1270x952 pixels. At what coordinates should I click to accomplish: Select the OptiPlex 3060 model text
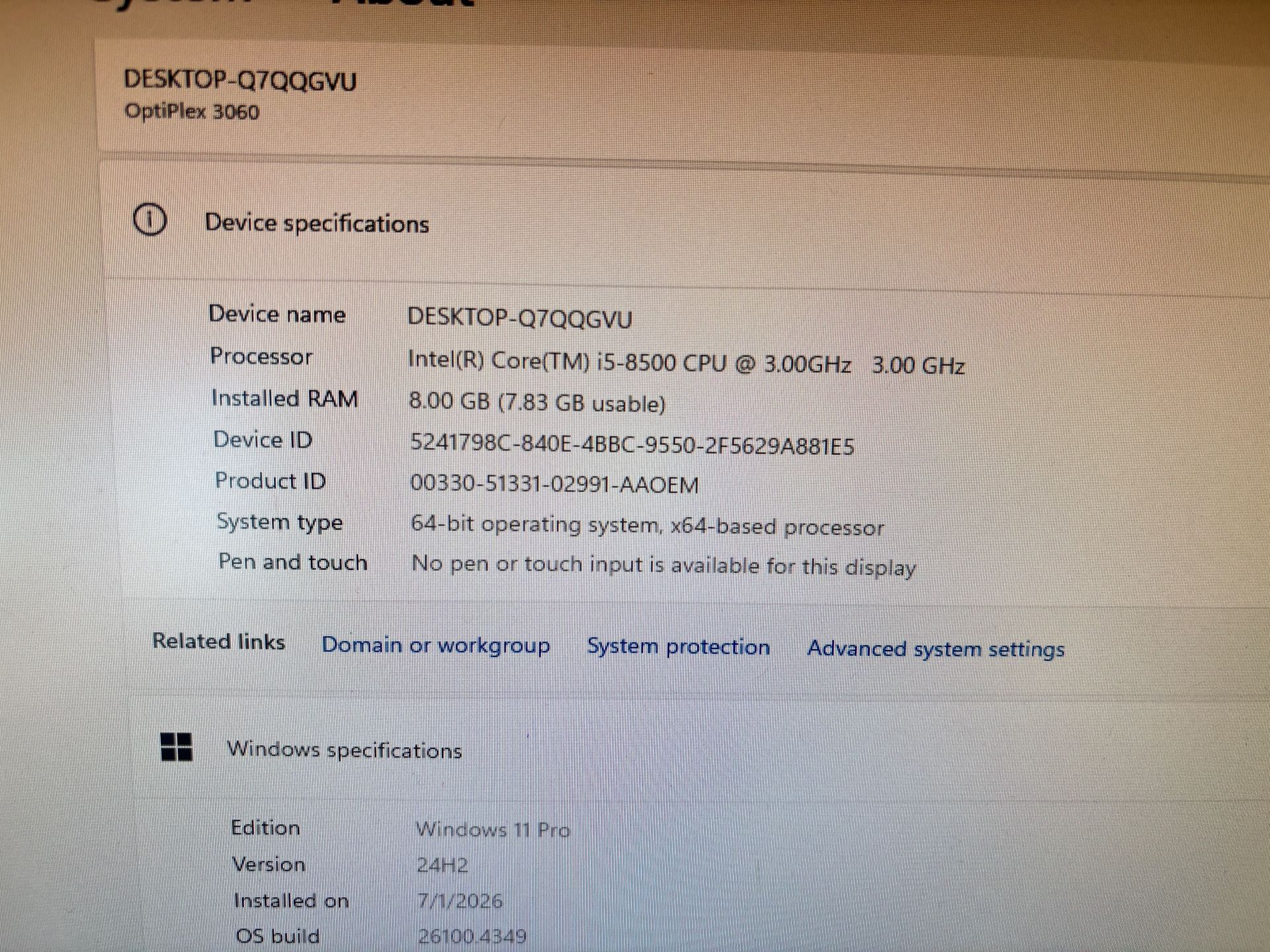[x=192, y=111]
